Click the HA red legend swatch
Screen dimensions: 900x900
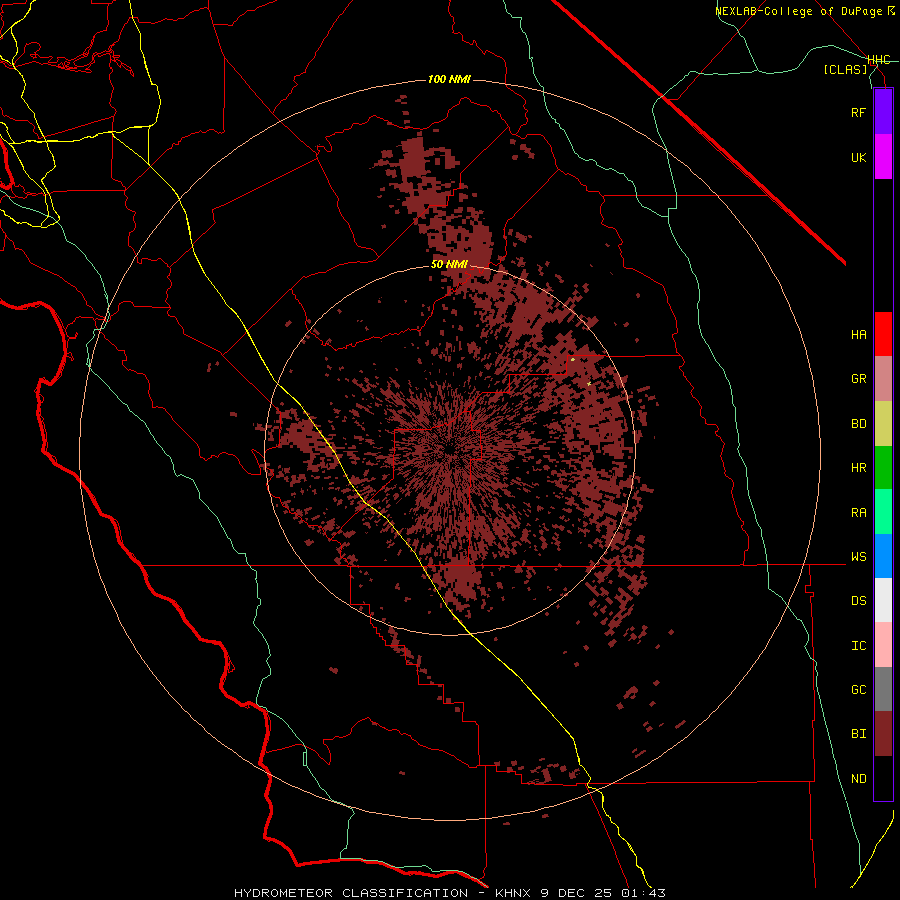[883, 334]
